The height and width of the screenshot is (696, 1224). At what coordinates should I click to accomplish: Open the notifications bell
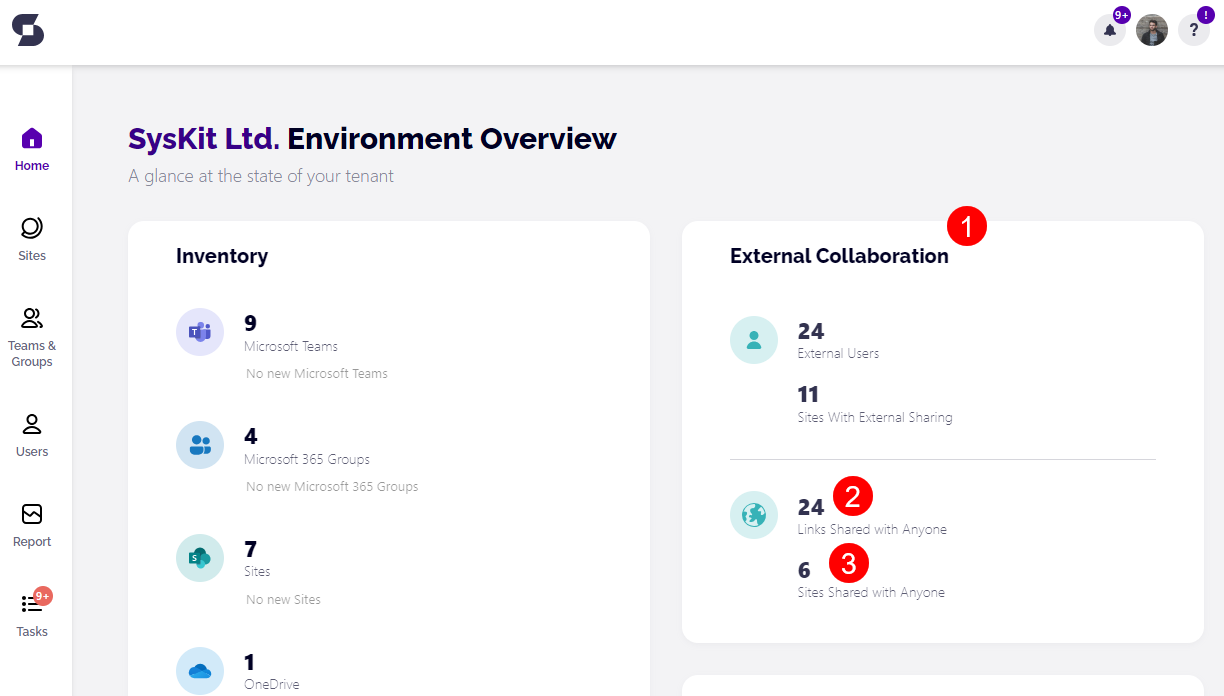[x=1109, y=30]
